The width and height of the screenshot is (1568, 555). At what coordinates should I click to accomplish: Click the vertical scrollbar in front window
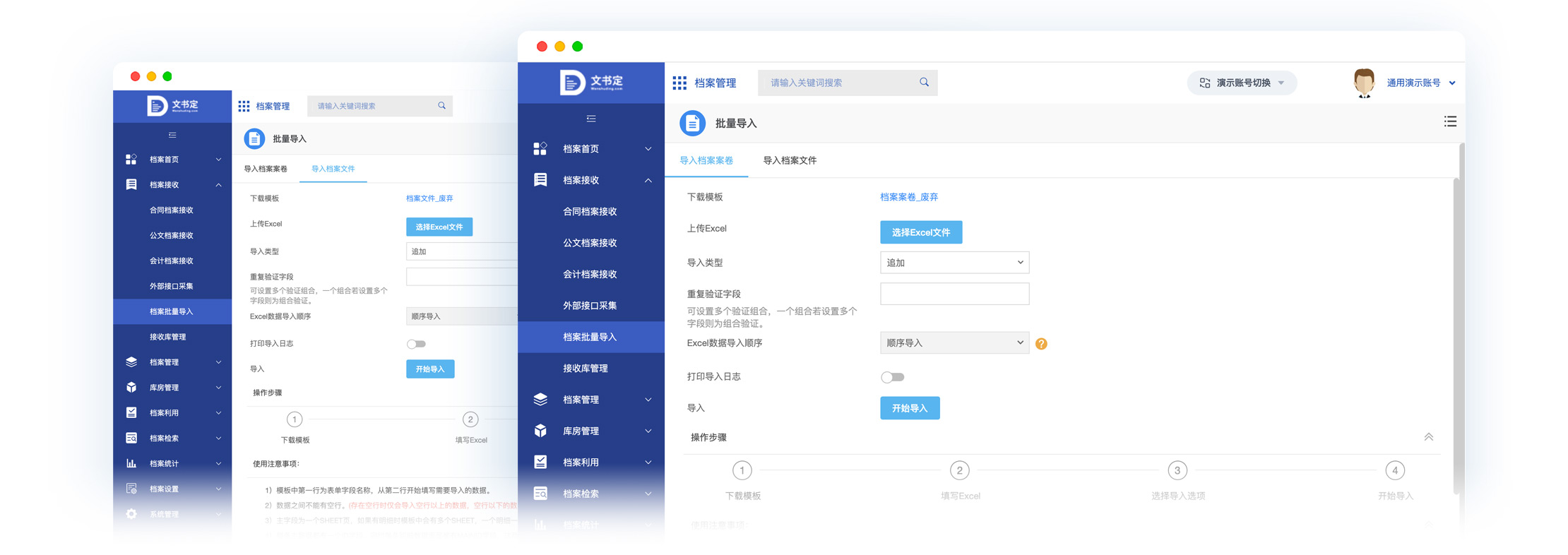[x=1456, y=335]
